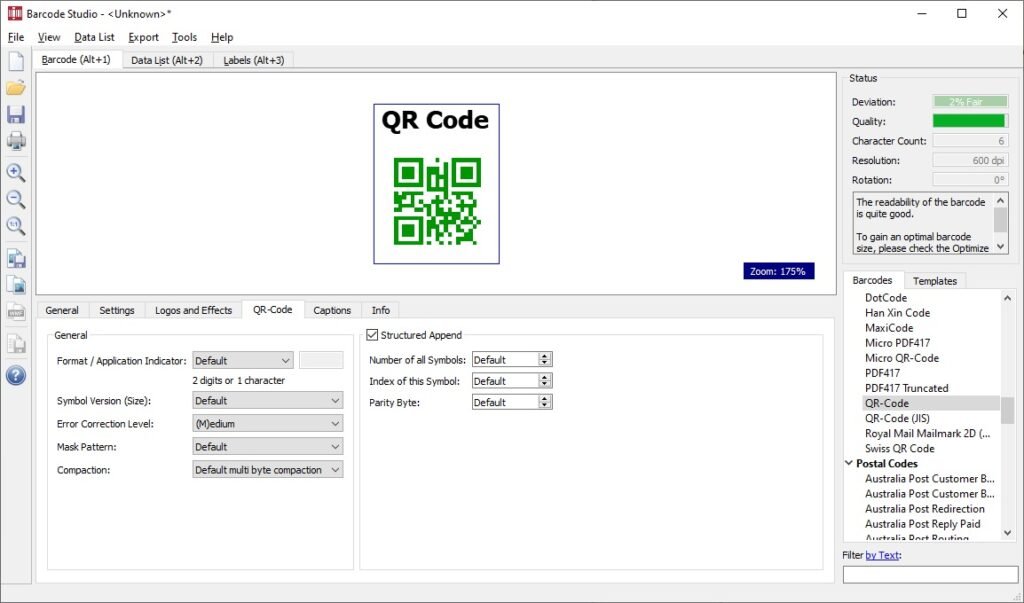Click the status message down arrow

click(1000, 247)
